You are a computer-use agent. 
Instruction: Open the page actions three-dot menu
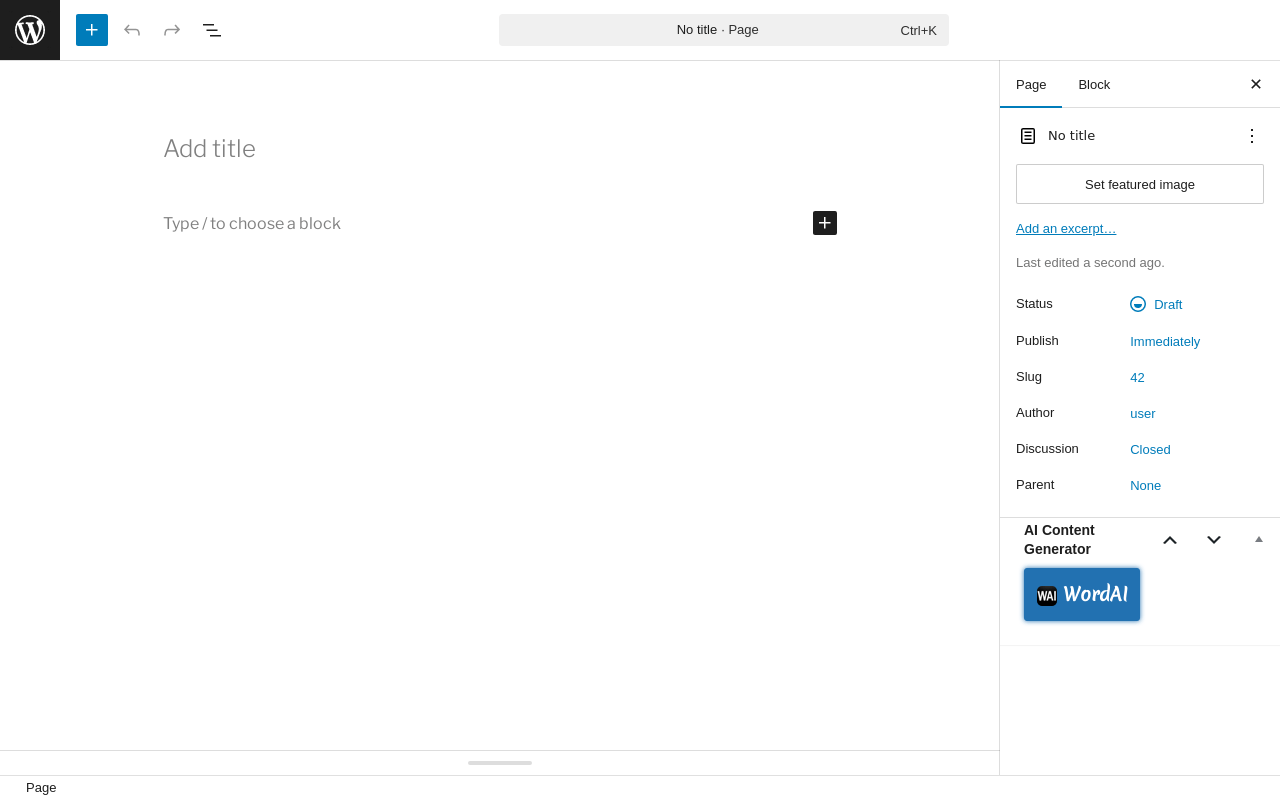tap(1252, 136)
